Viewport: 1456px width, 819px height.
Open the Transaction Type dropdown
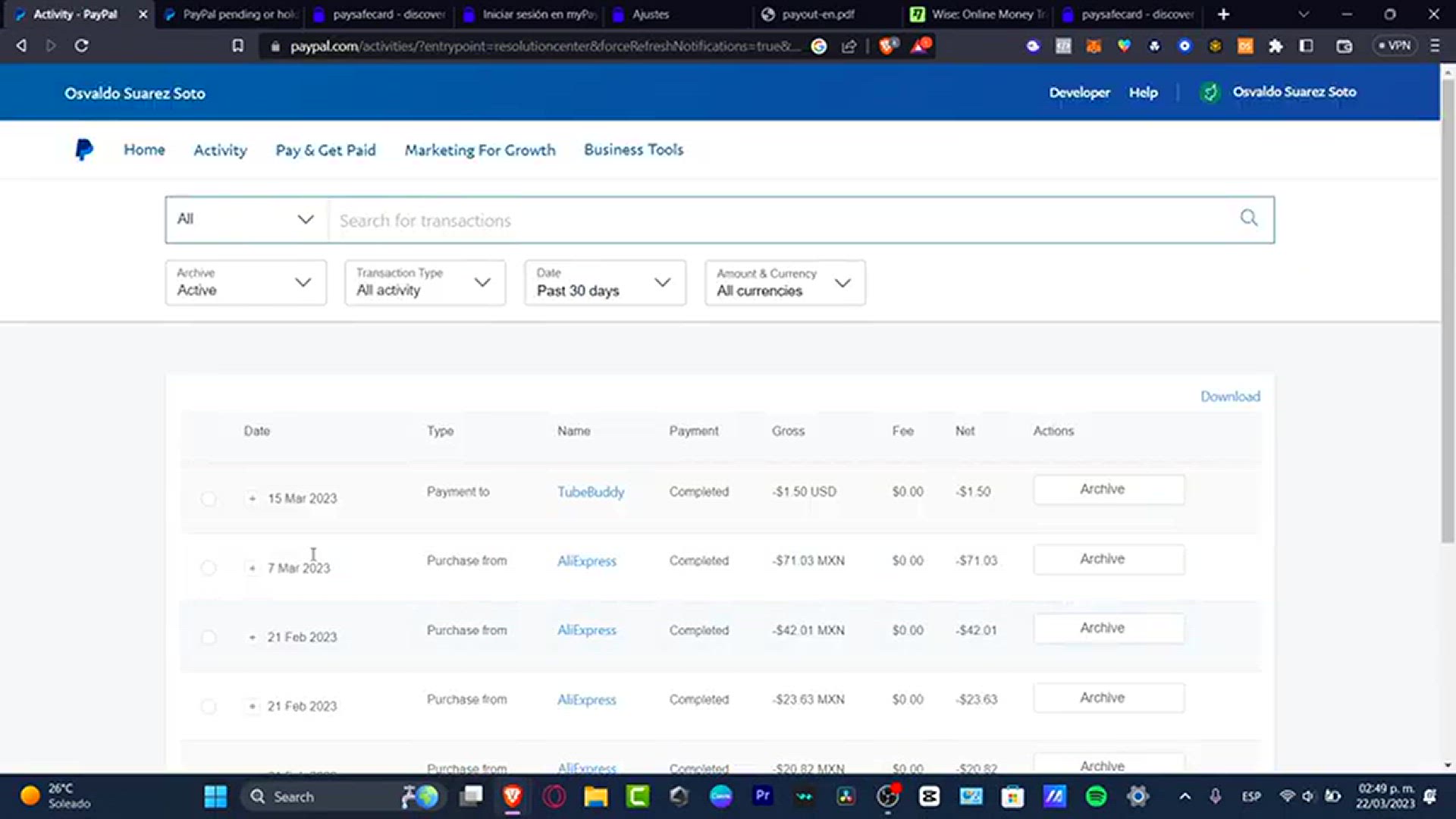(425, 282)
